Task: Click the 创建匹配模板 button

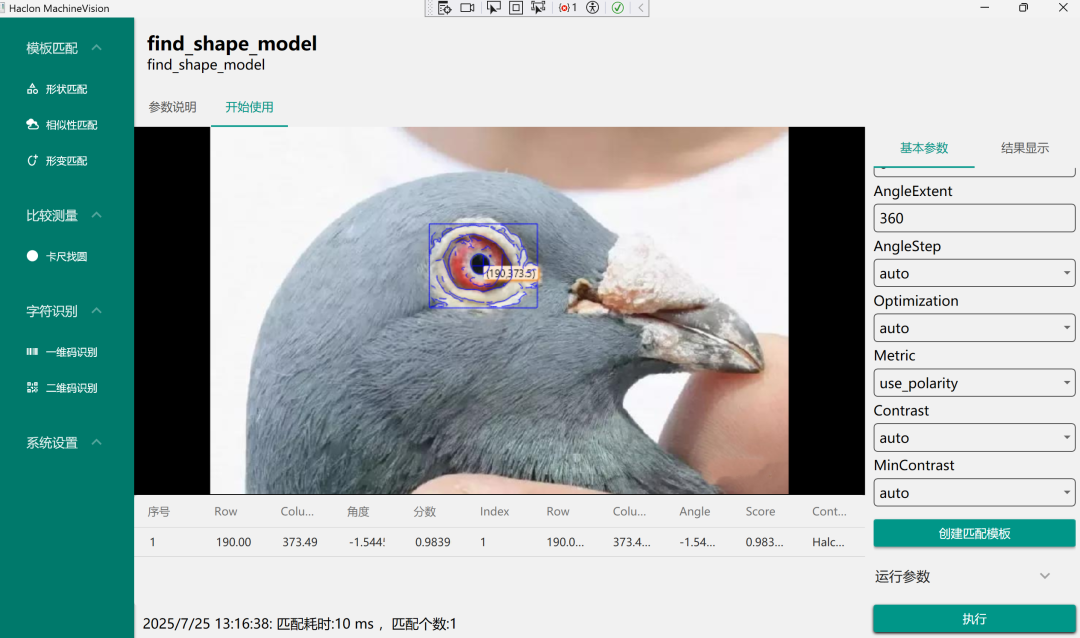Action: point(973,533)
